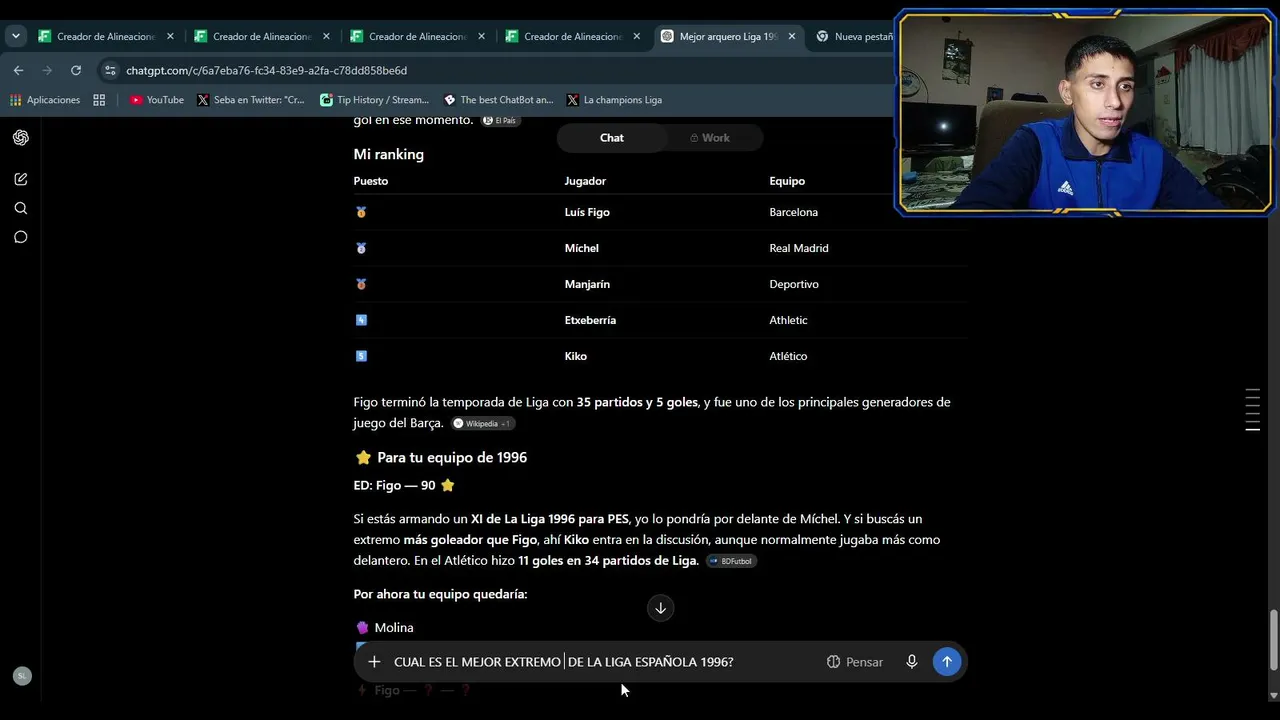The width and height of the screenshot is (1280, 720).
Task: Click Manjarín in the ranking table
Action: [587, 284]
